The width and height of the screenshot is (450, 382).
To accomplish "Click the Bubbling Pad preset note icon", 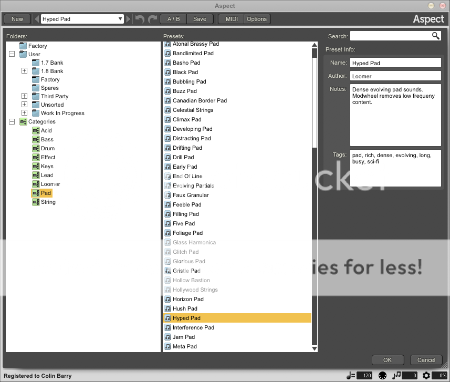I will pyautogui.click(x=168, y=82).
